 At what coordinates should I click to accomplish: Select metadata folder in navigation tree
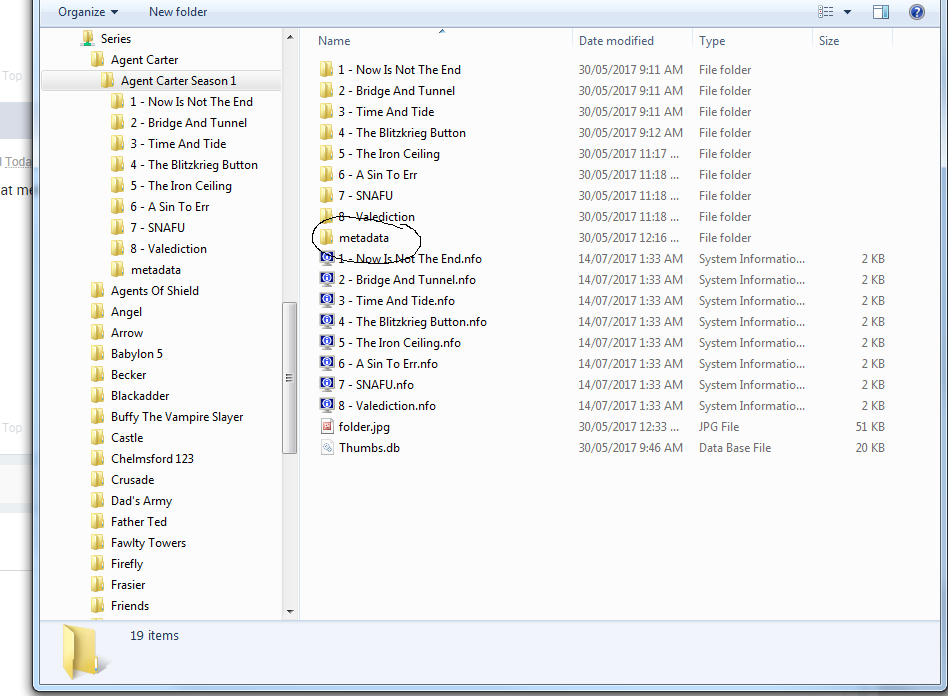[155, 270]
